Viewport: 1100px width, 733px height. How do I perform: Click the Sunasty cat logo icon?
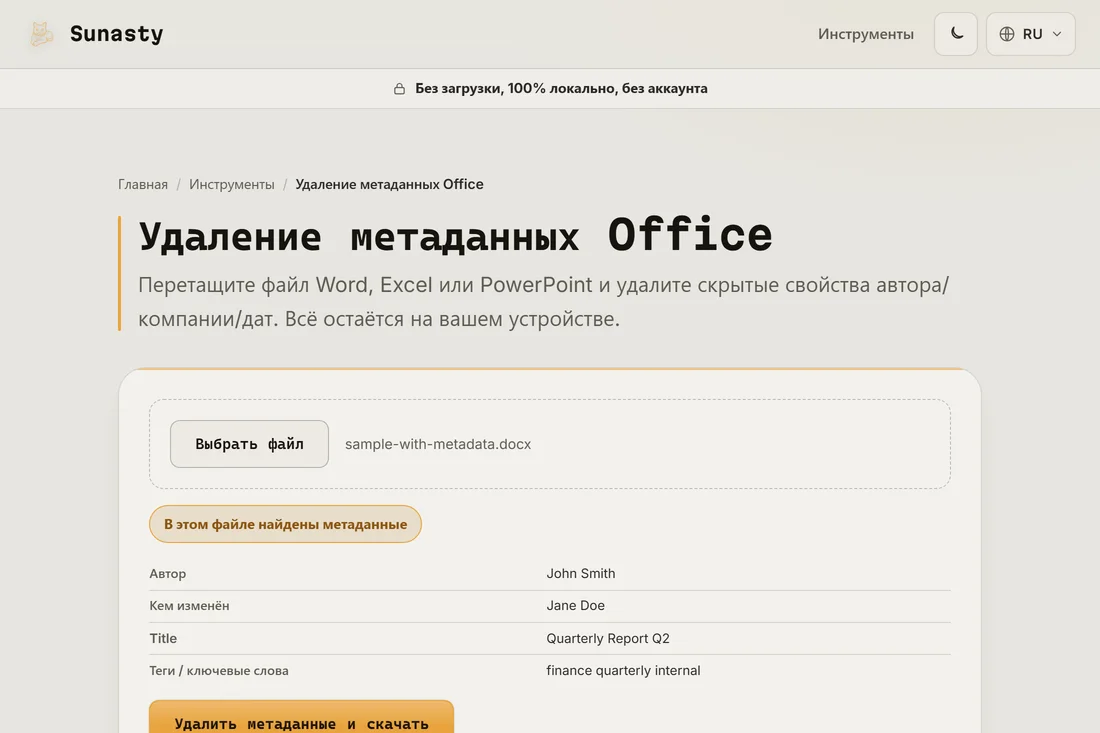click(41, 34)
